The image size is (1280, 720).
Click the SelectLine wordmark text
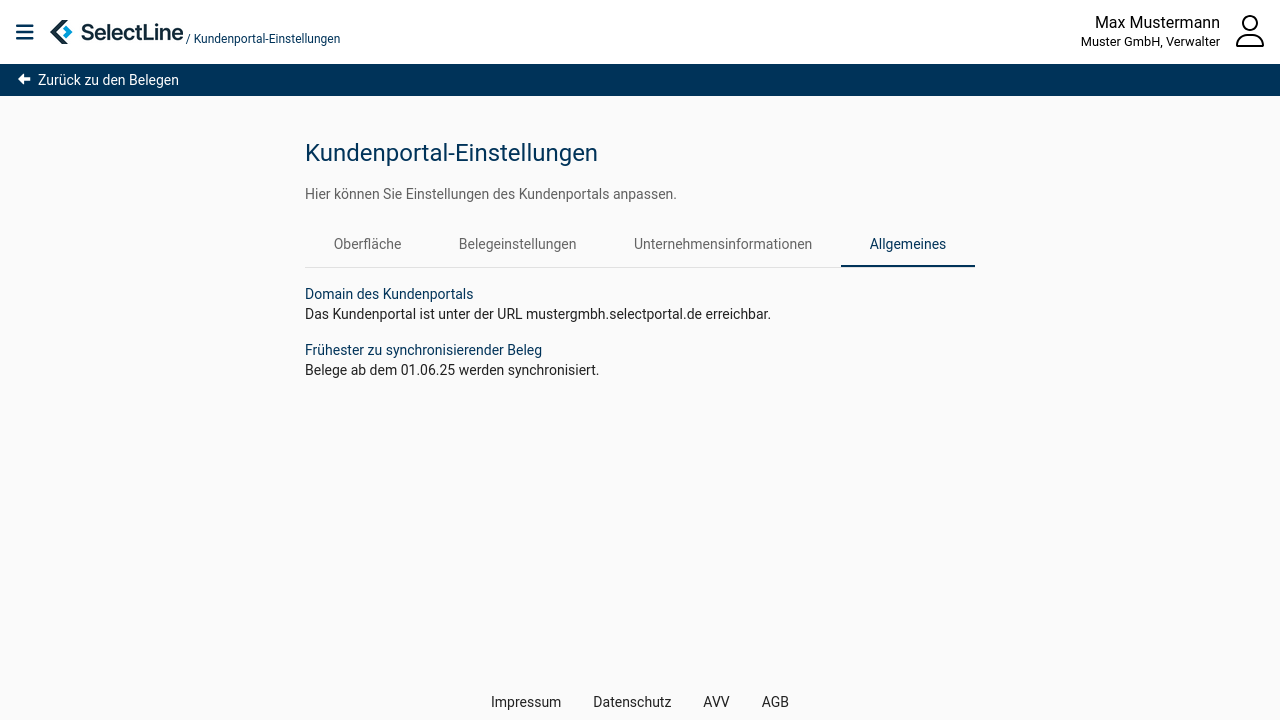point(132,32)
